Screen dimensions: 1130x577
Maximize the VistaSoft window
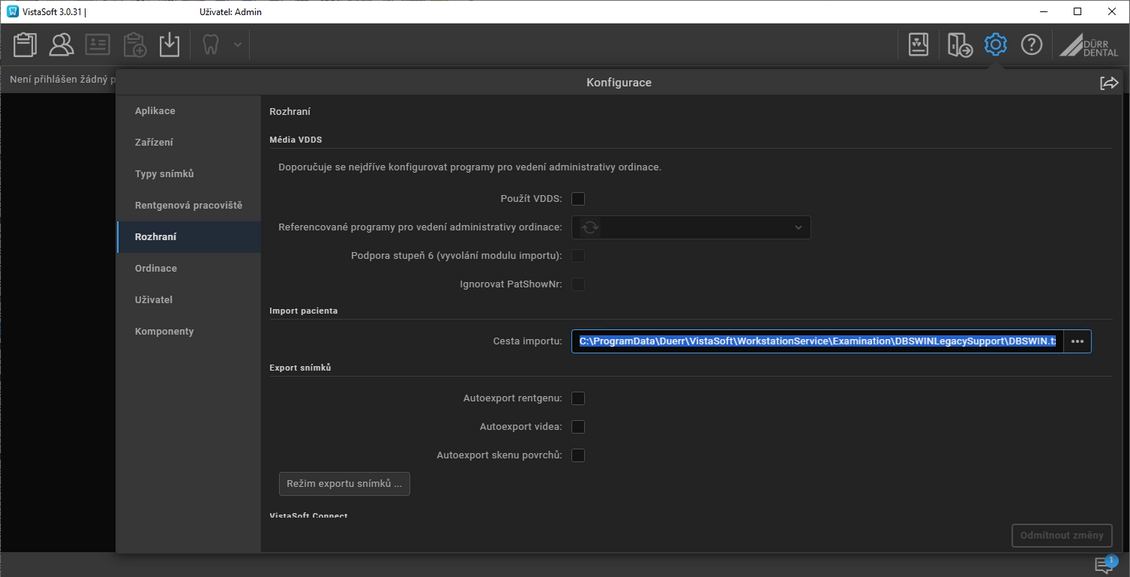pyautogui.click(x=1077, y=12)
